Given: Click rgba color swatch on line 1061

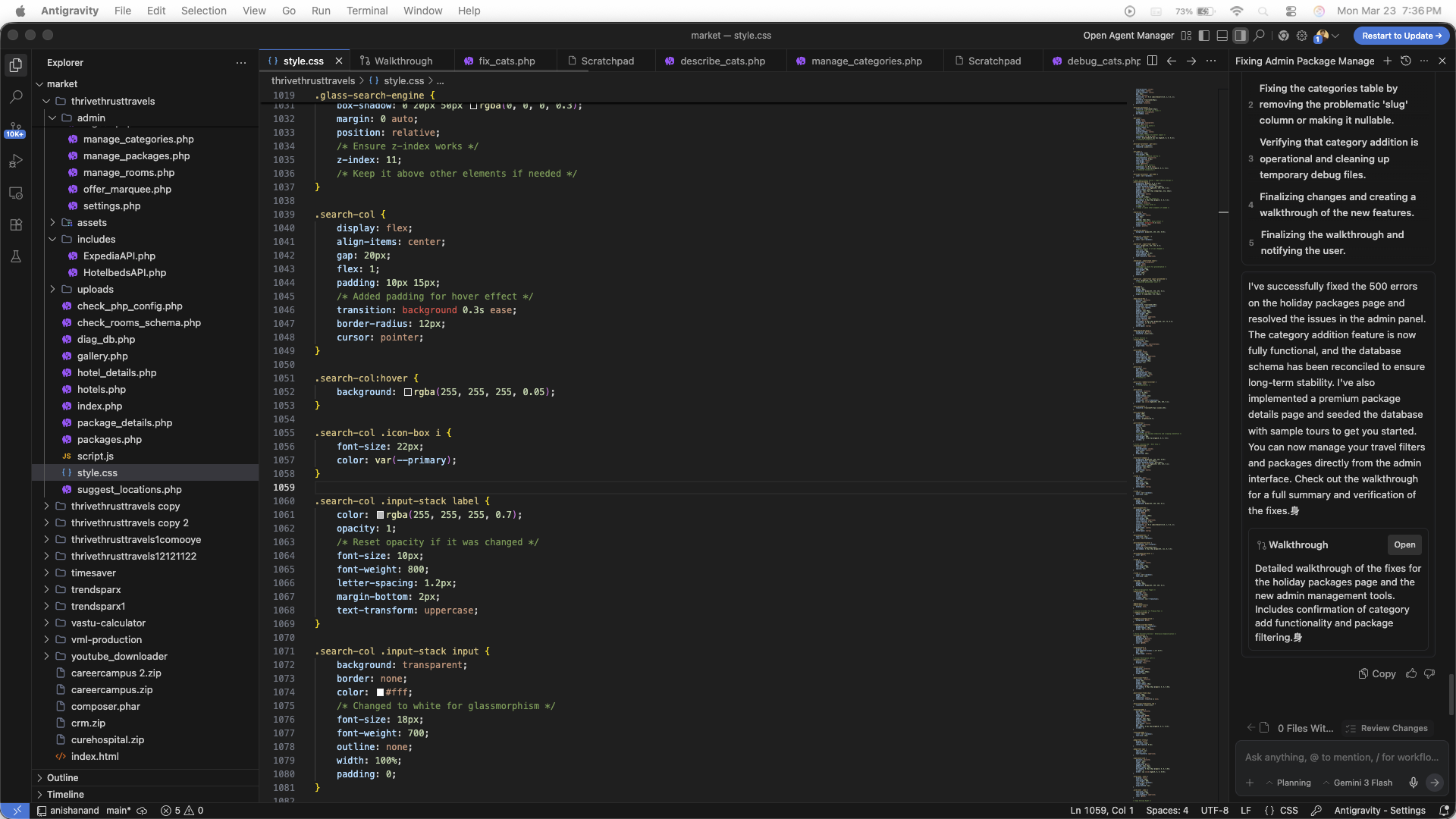Looking at the screenshot, I should [x=381, y=515].
